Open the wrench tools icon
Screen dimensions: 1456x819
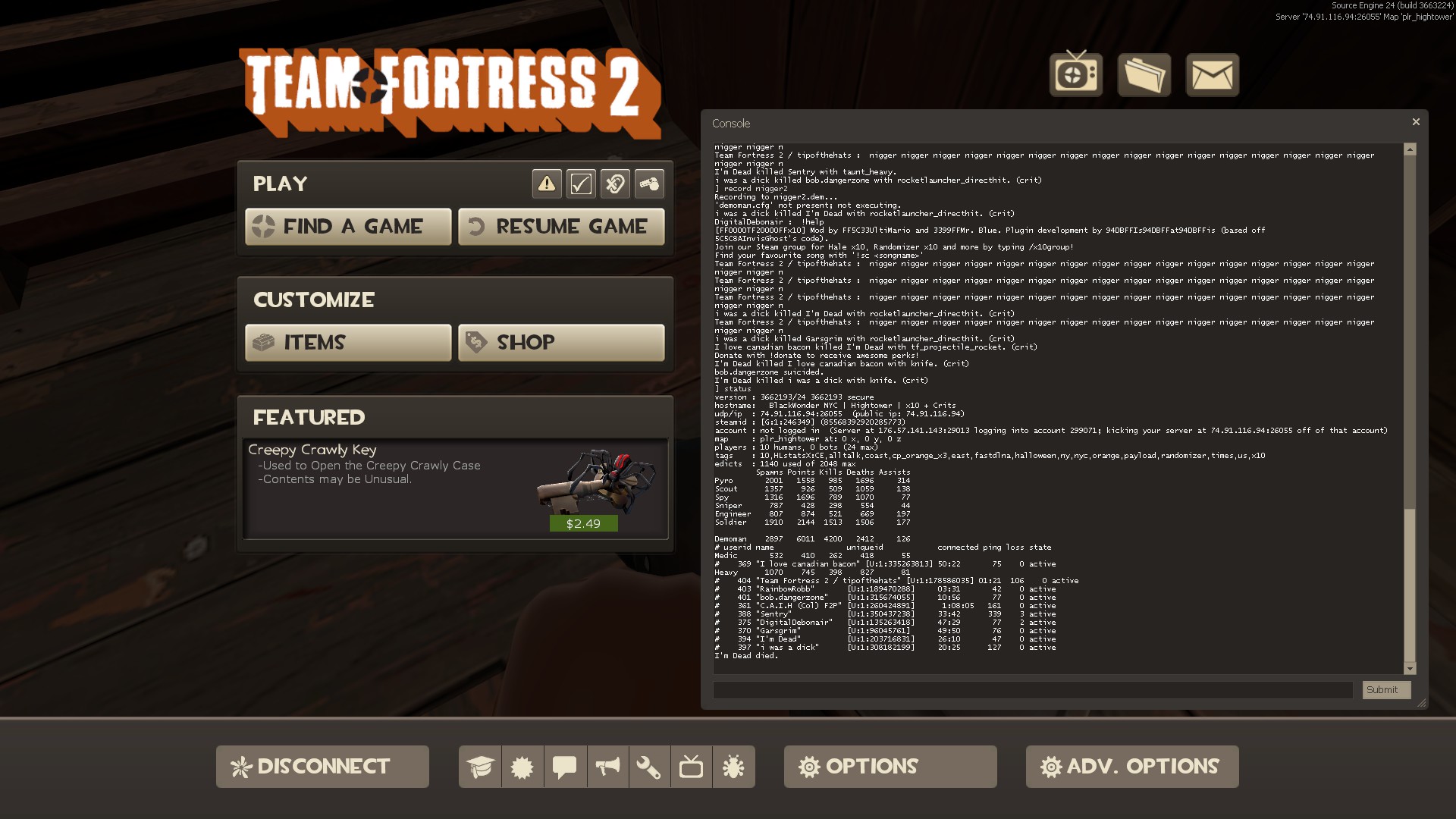pos(649,767)
